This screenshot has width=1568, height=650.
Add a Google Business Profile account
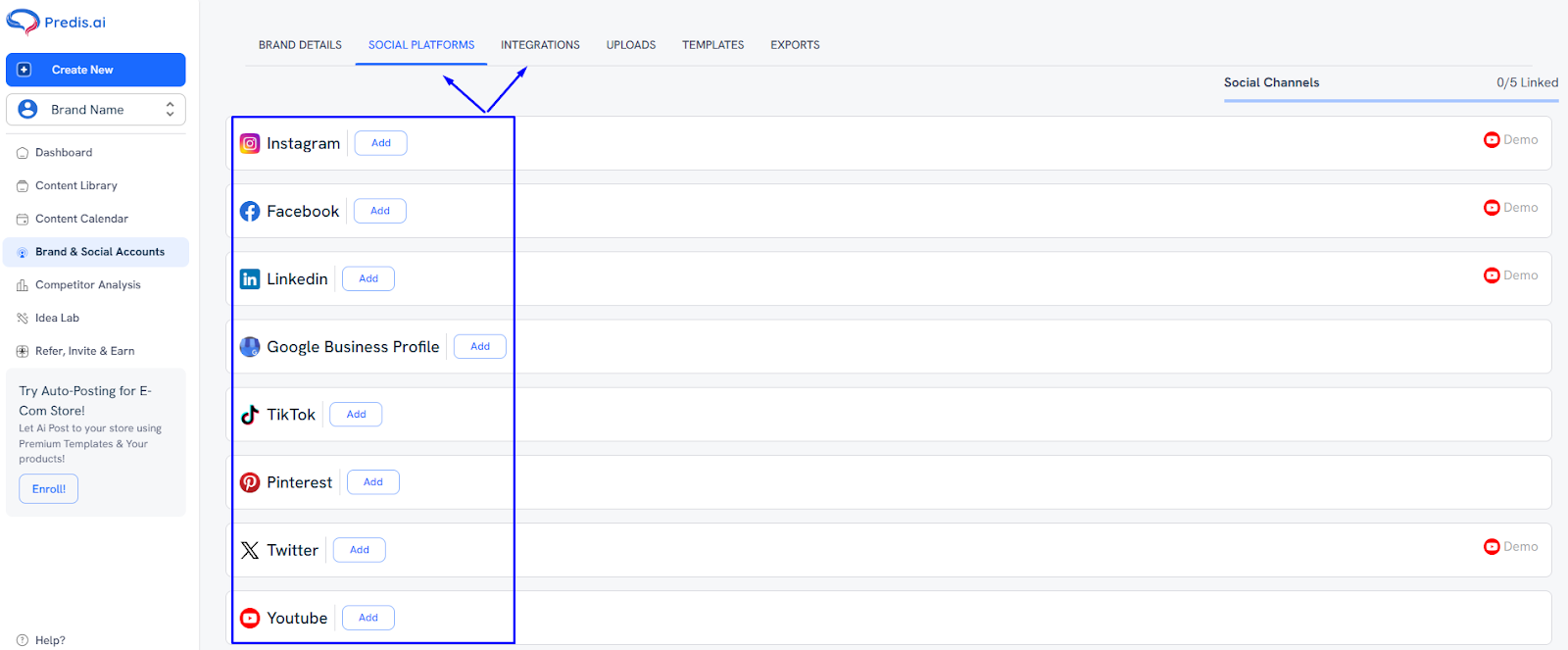[x=480, y=346]
